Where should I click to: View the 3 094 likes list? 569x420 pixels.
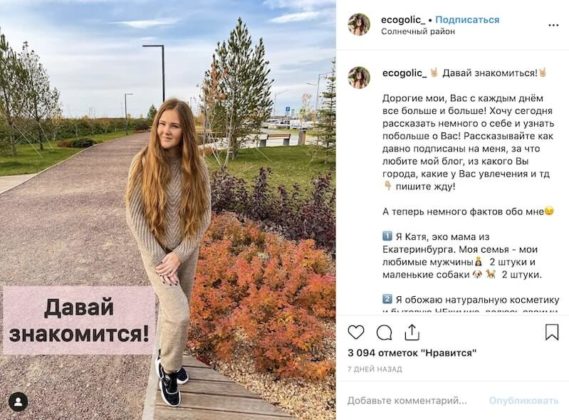(x=412, y=353)
